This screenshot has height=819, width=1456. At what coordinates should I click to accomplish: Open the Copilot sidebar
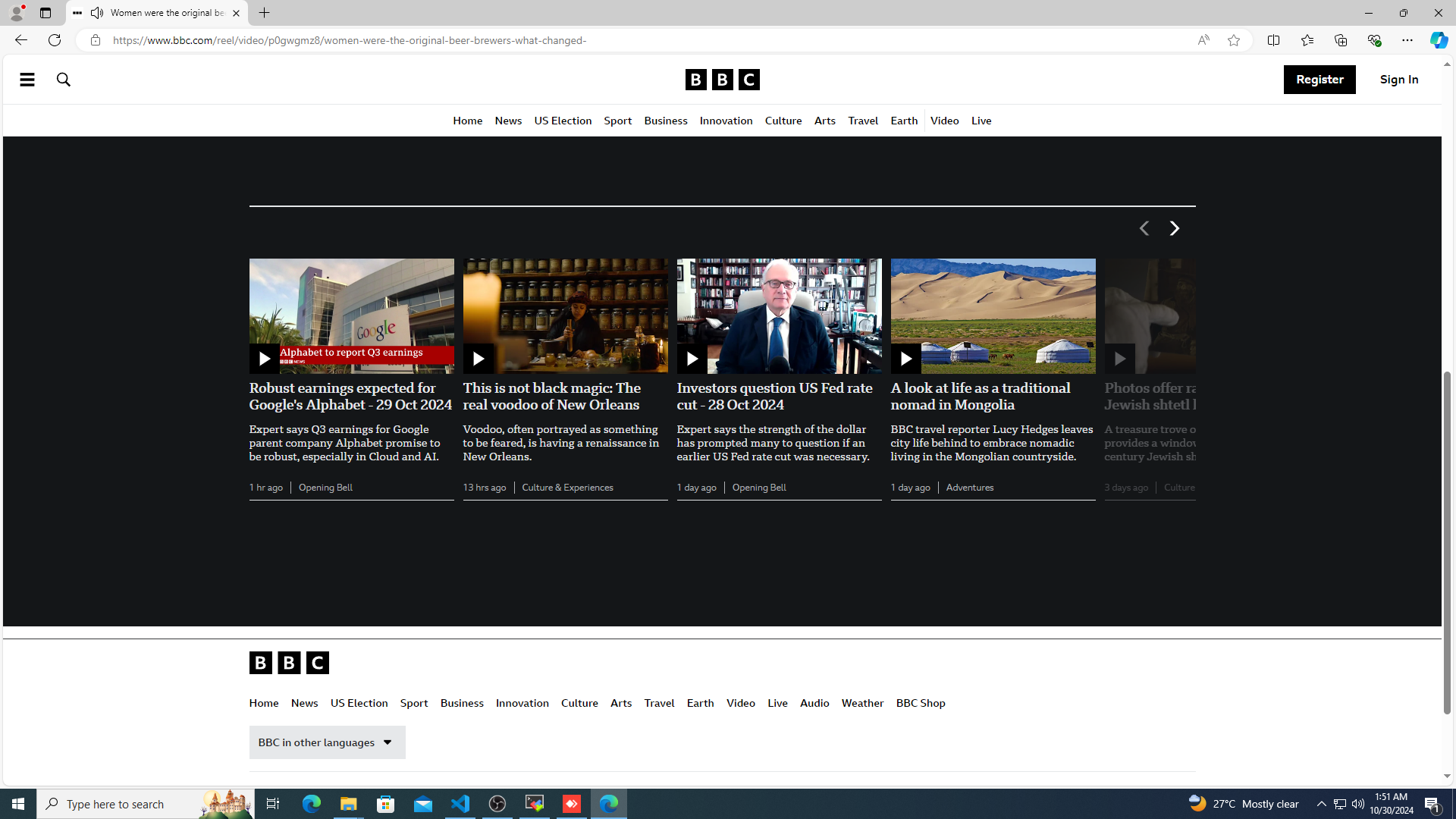pyautogui.click(x=1439, y=40)
